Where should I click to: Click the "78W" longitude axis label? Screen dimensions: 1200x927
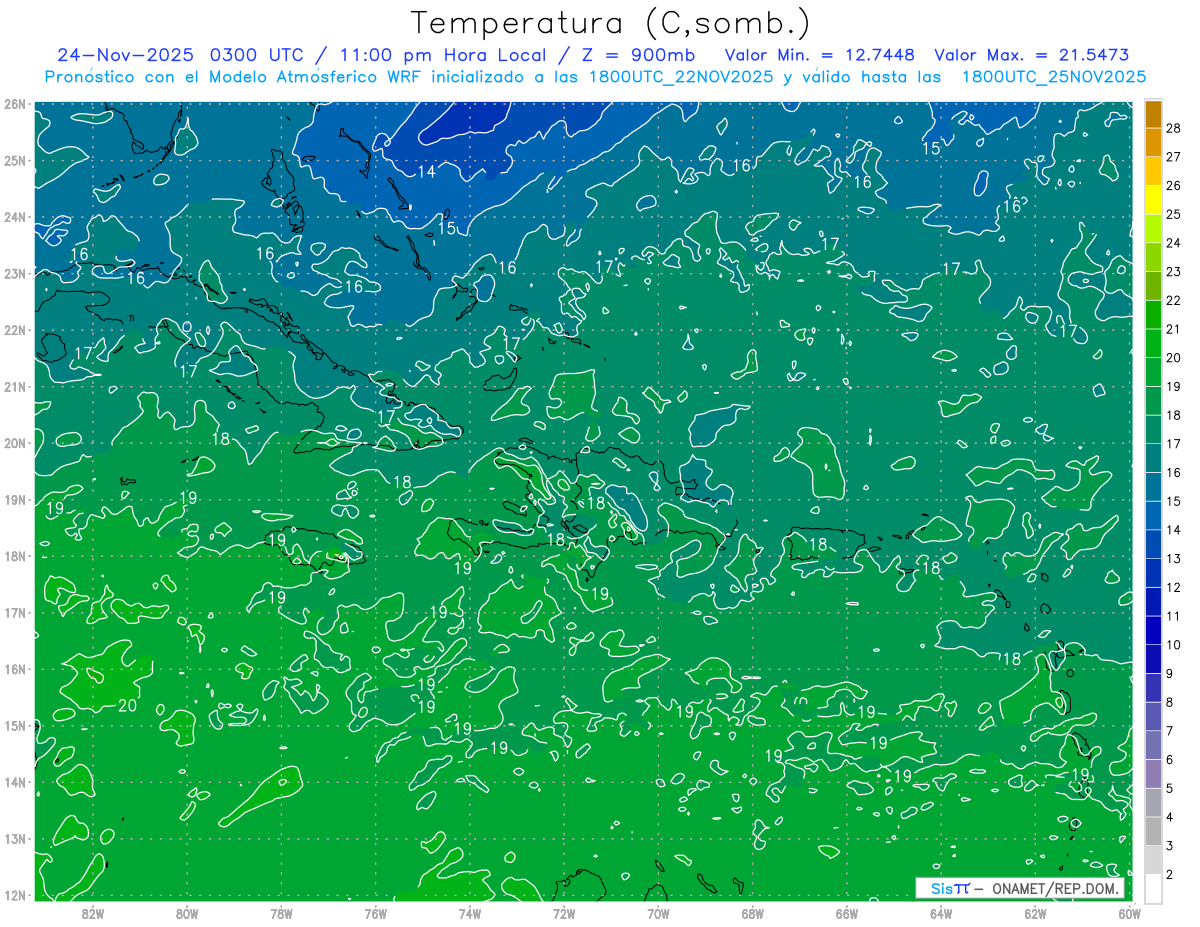coord(281,913)
